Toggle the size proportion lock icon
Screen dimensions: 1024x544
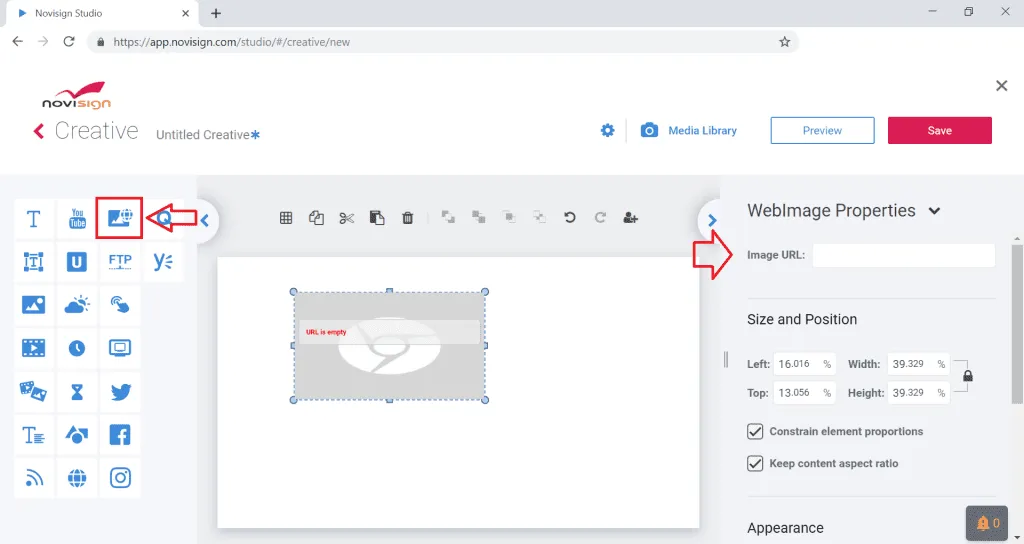point(968,376)
